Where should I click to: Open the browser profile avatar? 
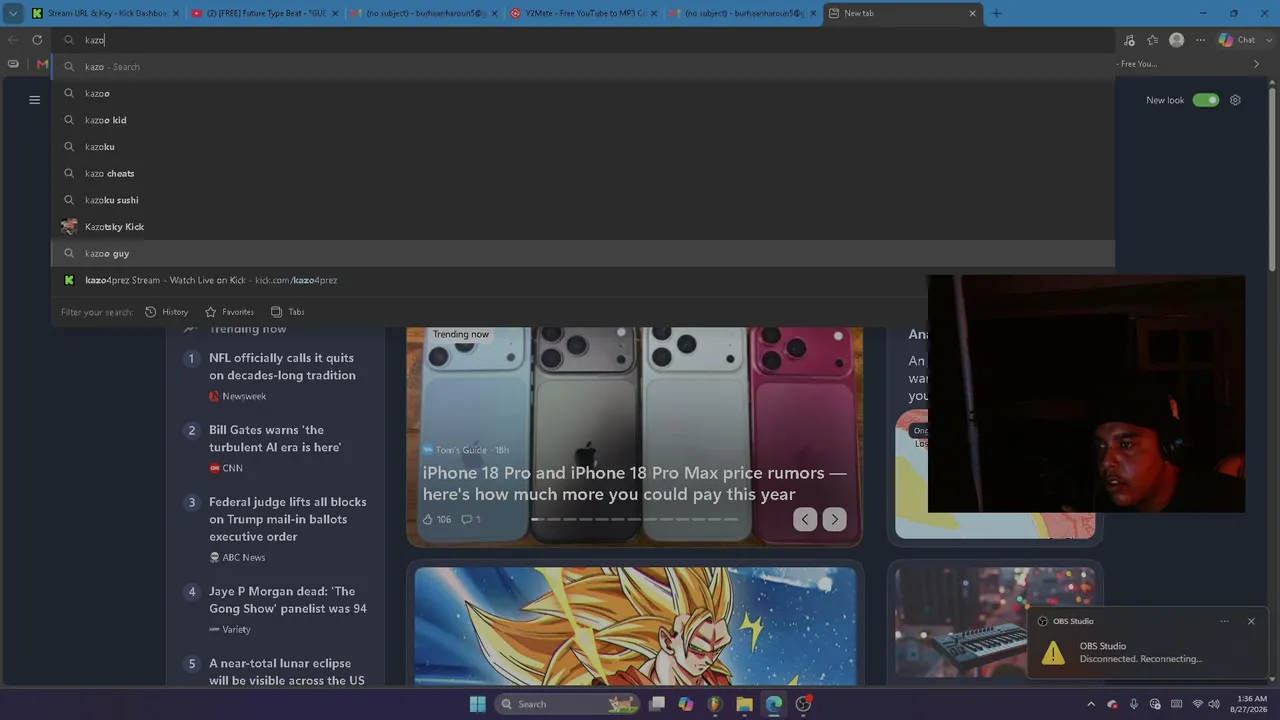[1177, 40]
